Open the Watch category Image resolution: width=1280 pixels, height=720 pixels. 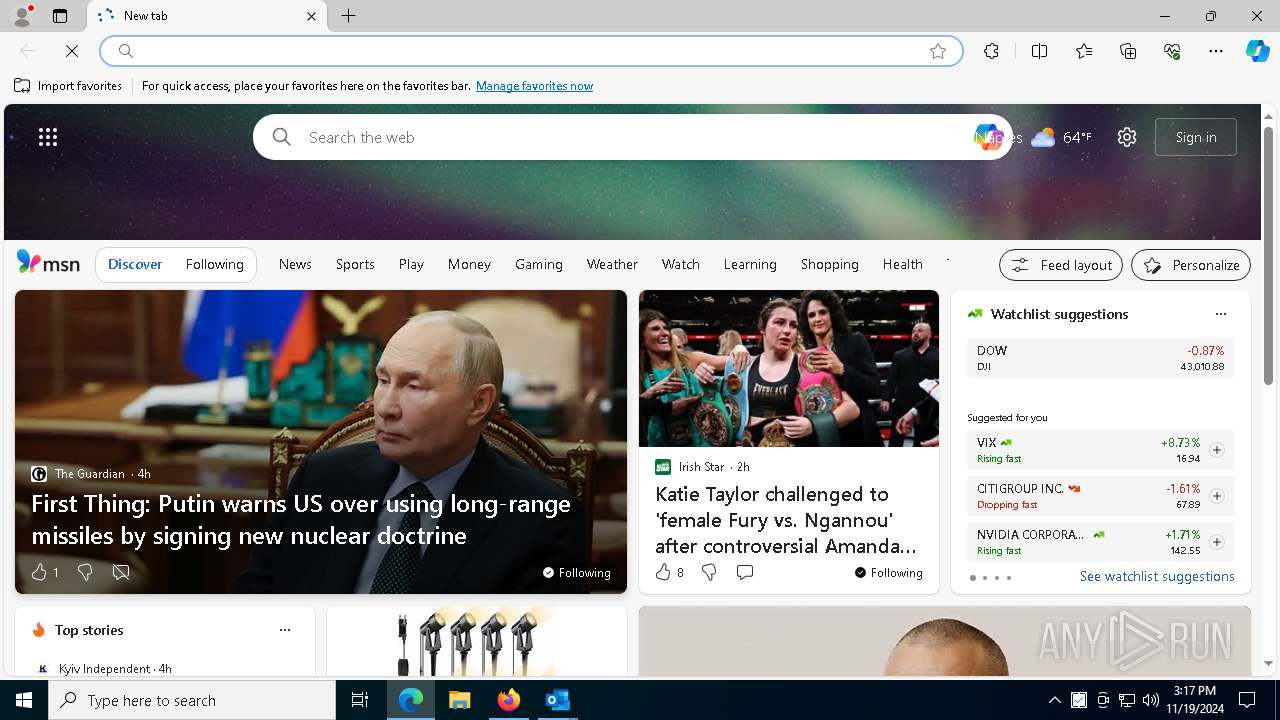pos(681,264)
